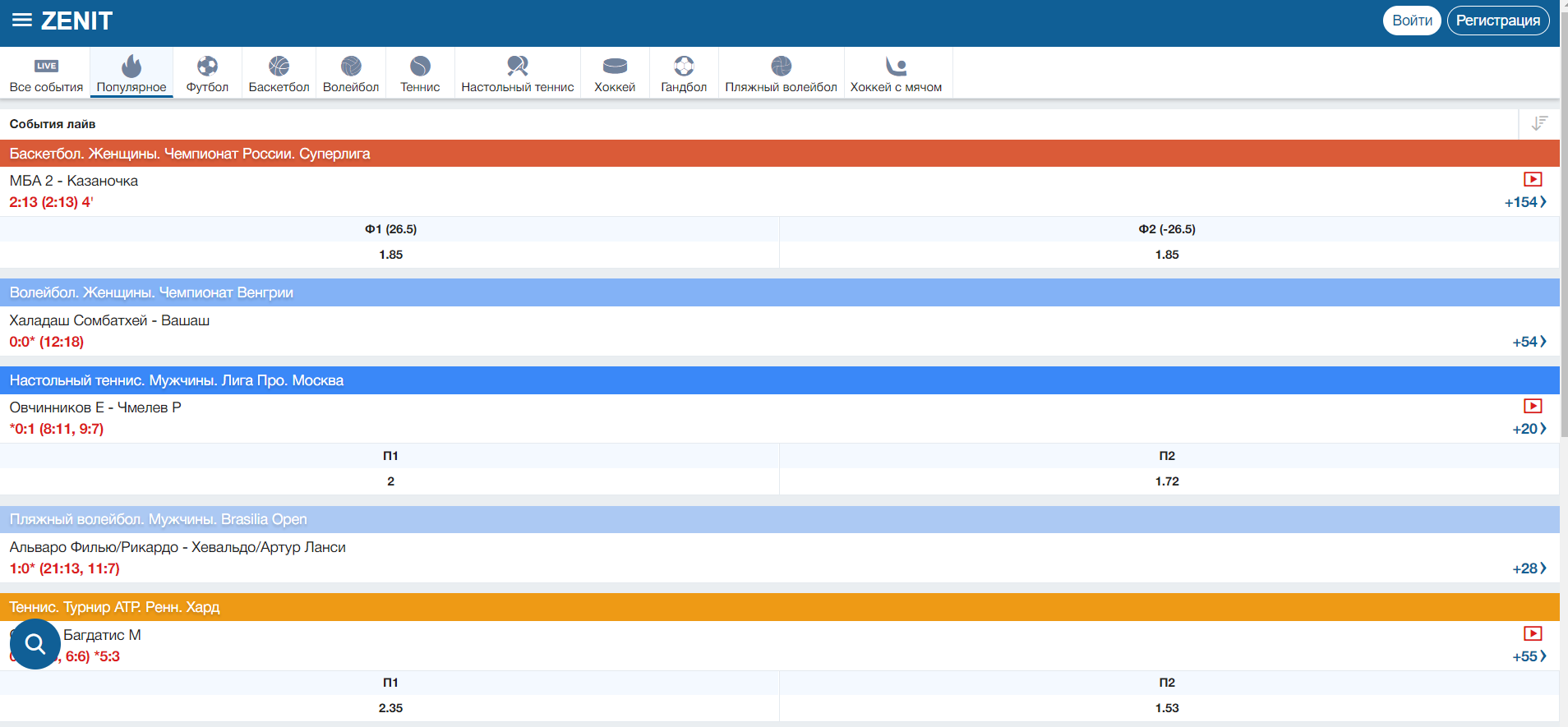Switch to the Все события live tab
This screenshot has width=1568, height=727.
point(46,74)
